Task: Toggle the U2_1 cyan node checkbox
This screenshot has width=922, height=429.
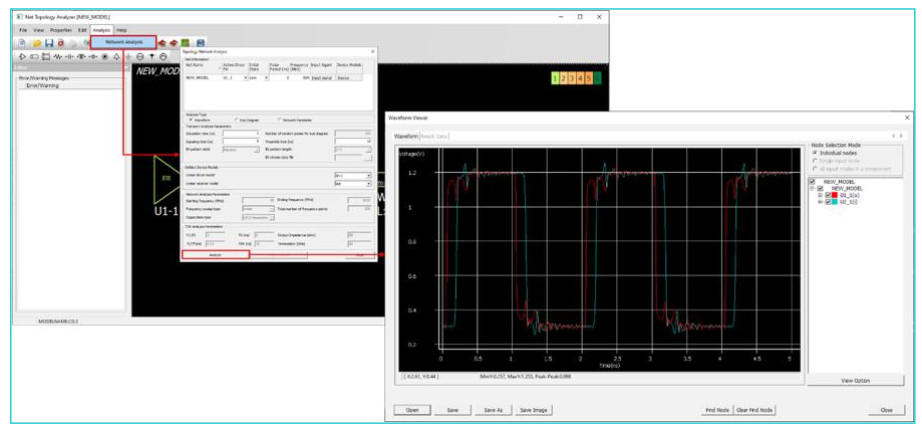Action: point(829,202)
